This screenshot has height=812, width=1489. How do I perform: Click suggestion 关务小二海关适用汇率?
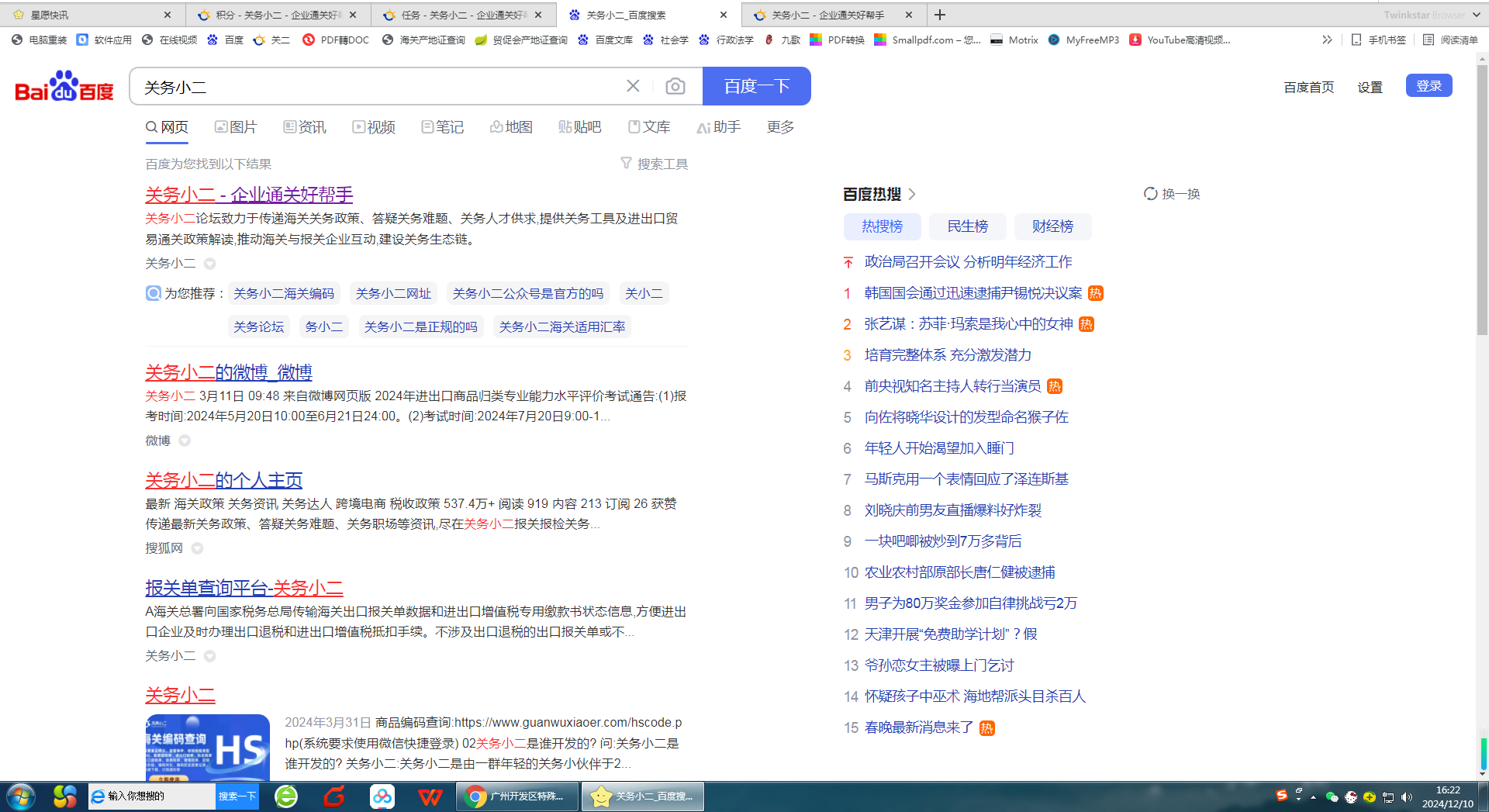click(x=562, y=327)
